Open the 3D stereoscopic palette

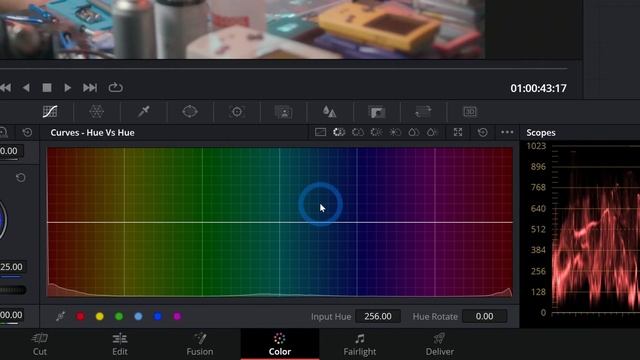(470, 111)
